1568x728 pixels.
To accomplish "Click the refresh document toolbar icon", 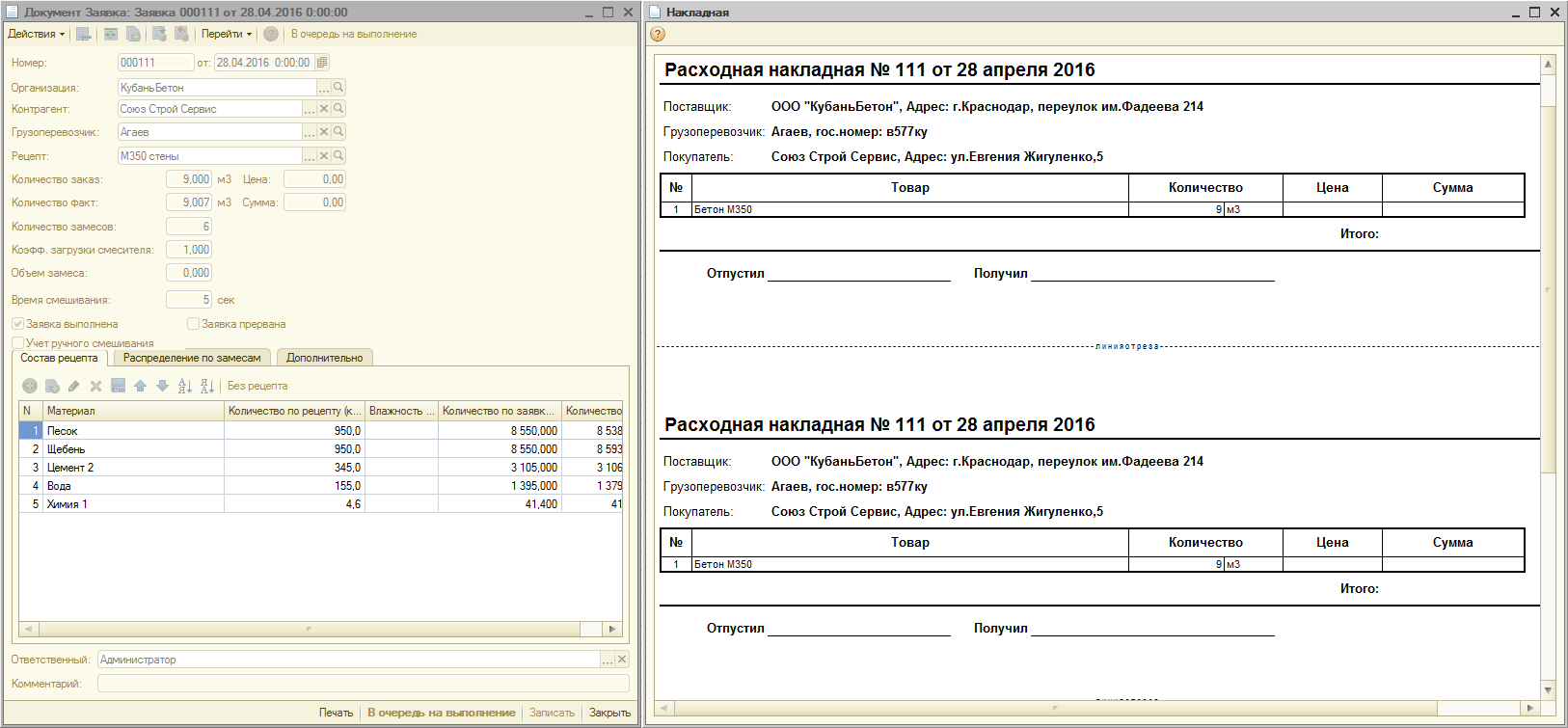I will click(x=111, y=34).
